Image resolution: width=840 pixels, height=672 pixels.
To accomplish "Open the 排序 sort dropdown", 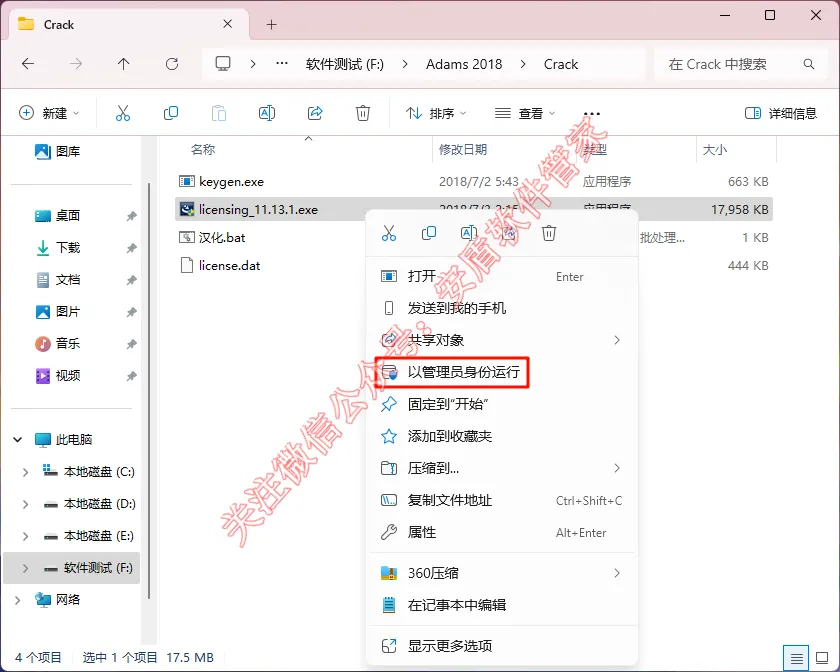I will [436, 113].
